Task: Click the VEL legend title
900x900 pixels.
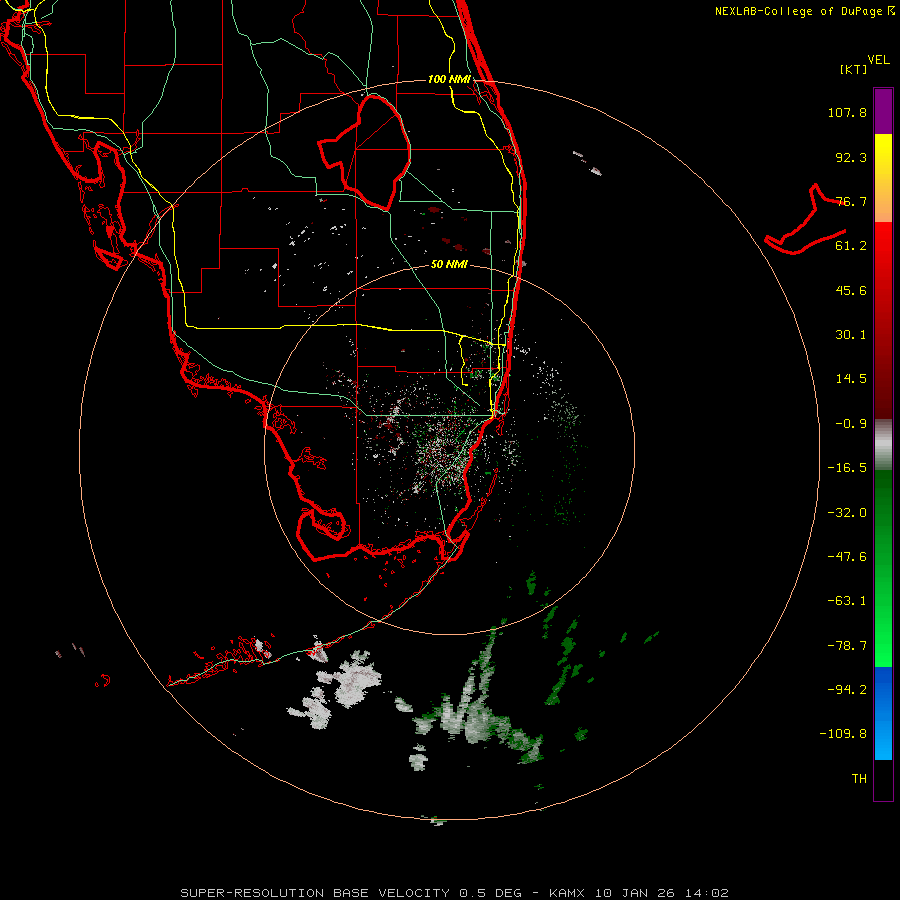Action: click(878, 60)
